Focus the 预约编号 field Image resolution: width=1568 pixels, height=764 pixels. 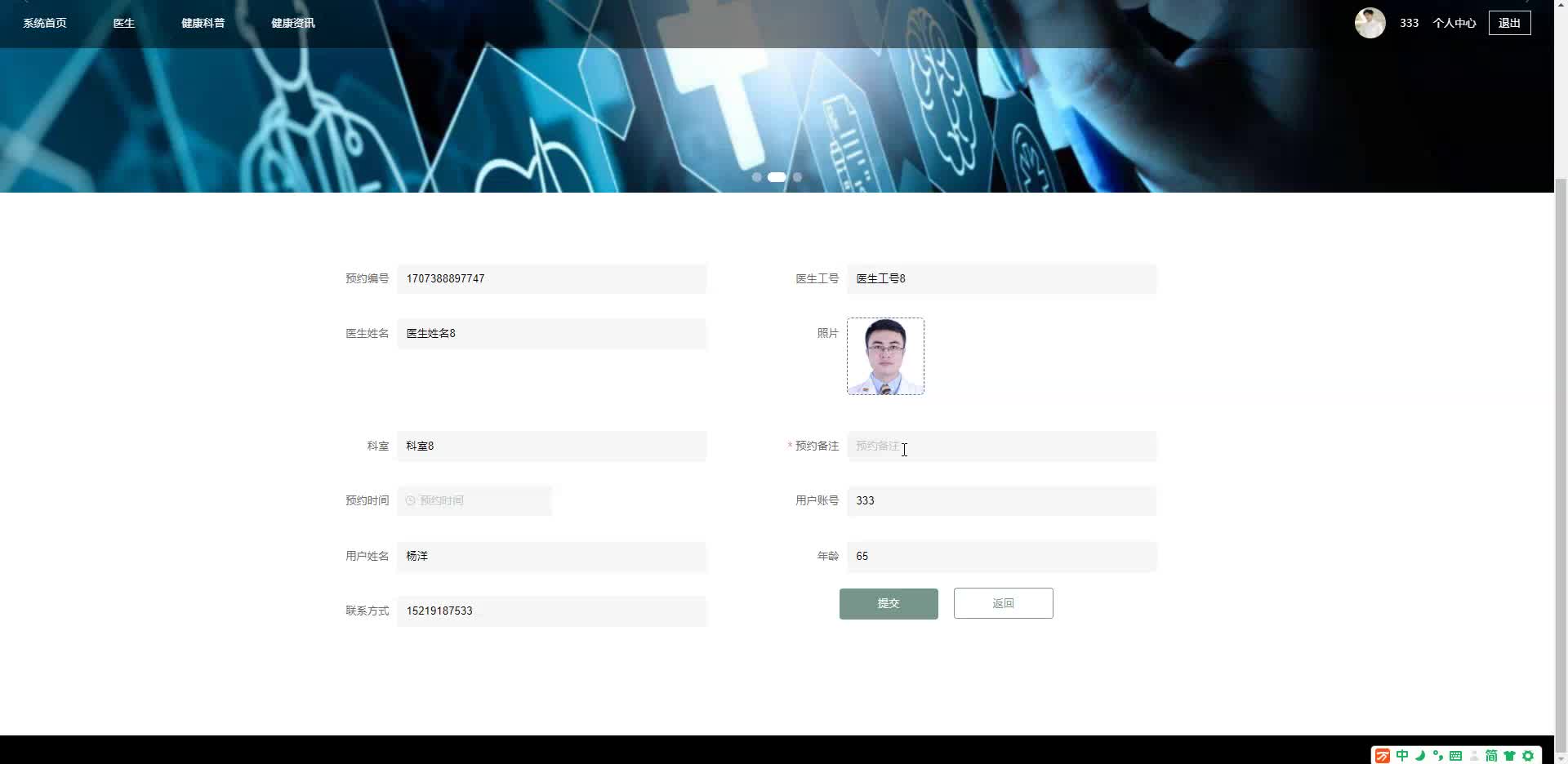551,279
